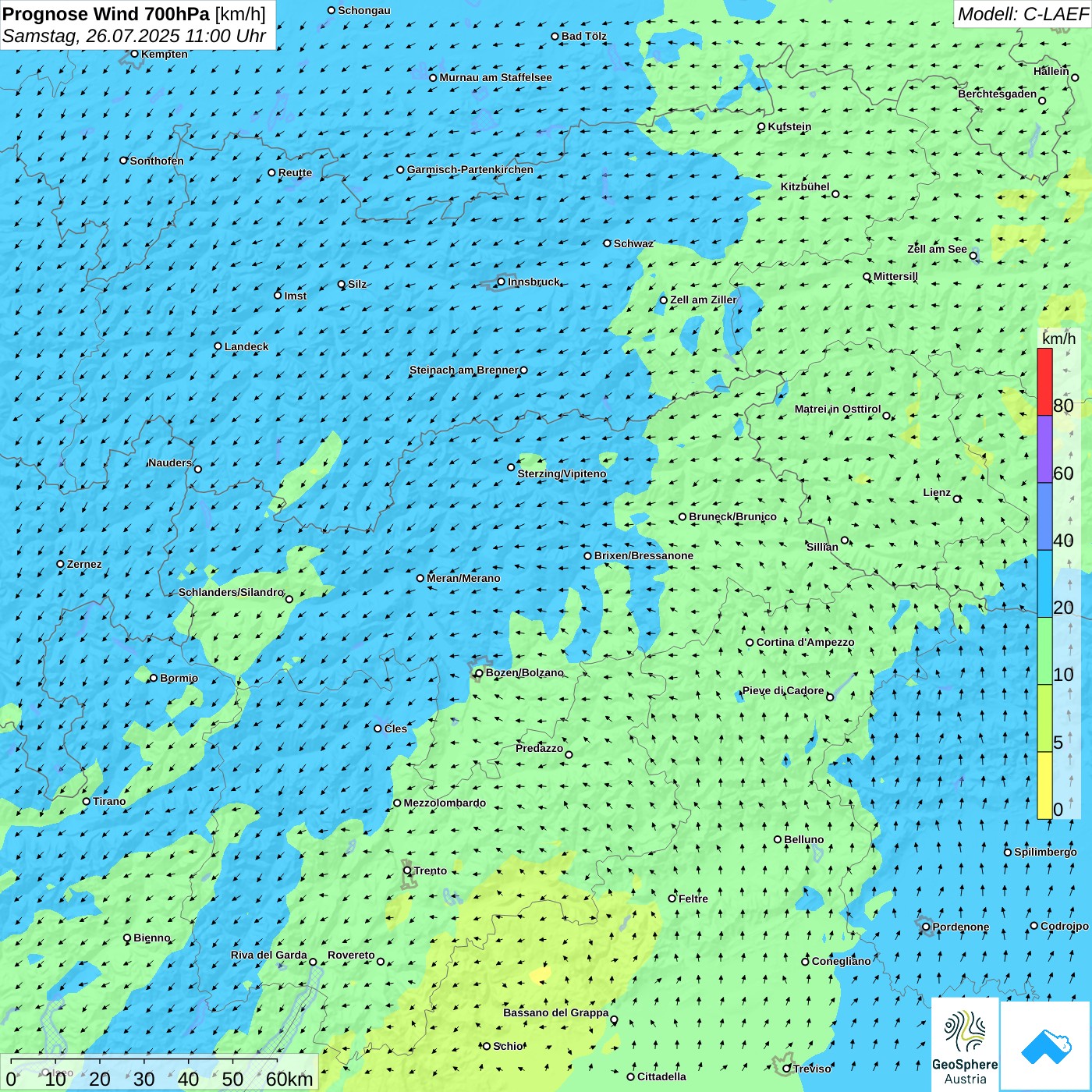Click the Mezzolombardo label
This screenshot has width=1092, height=1092.
tap(445, 803)
